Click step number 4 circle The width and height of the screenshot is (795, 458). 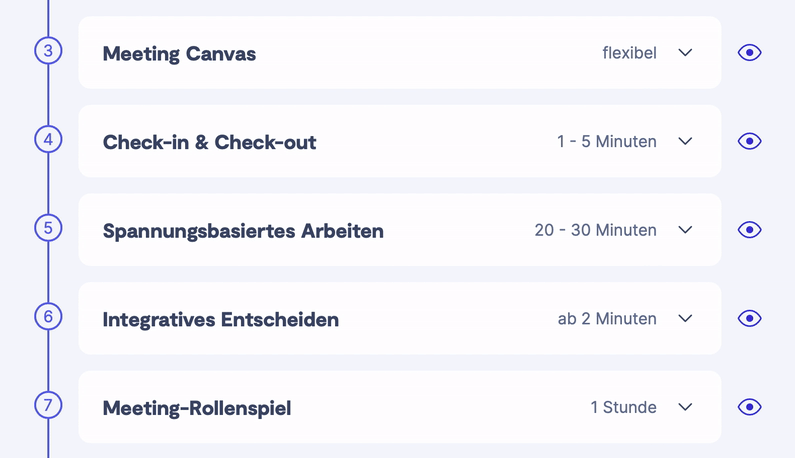(48, 139)
